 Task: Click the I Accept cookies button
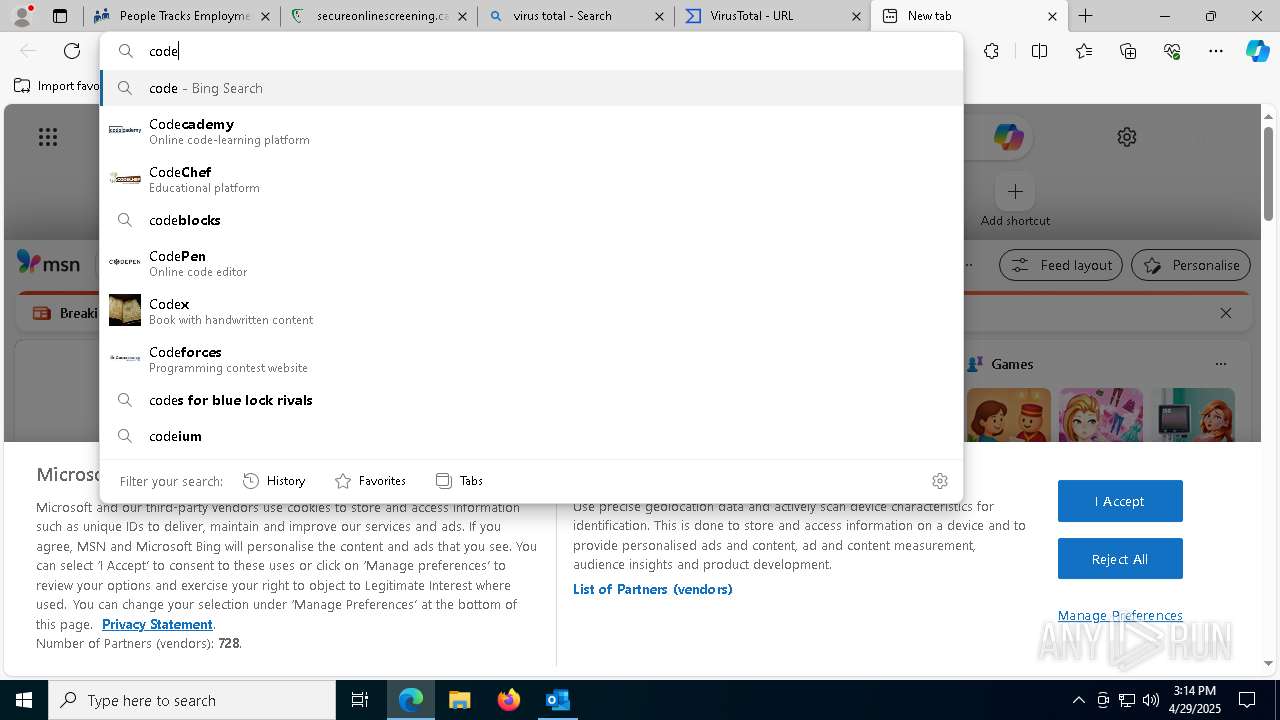point(1120,501)
